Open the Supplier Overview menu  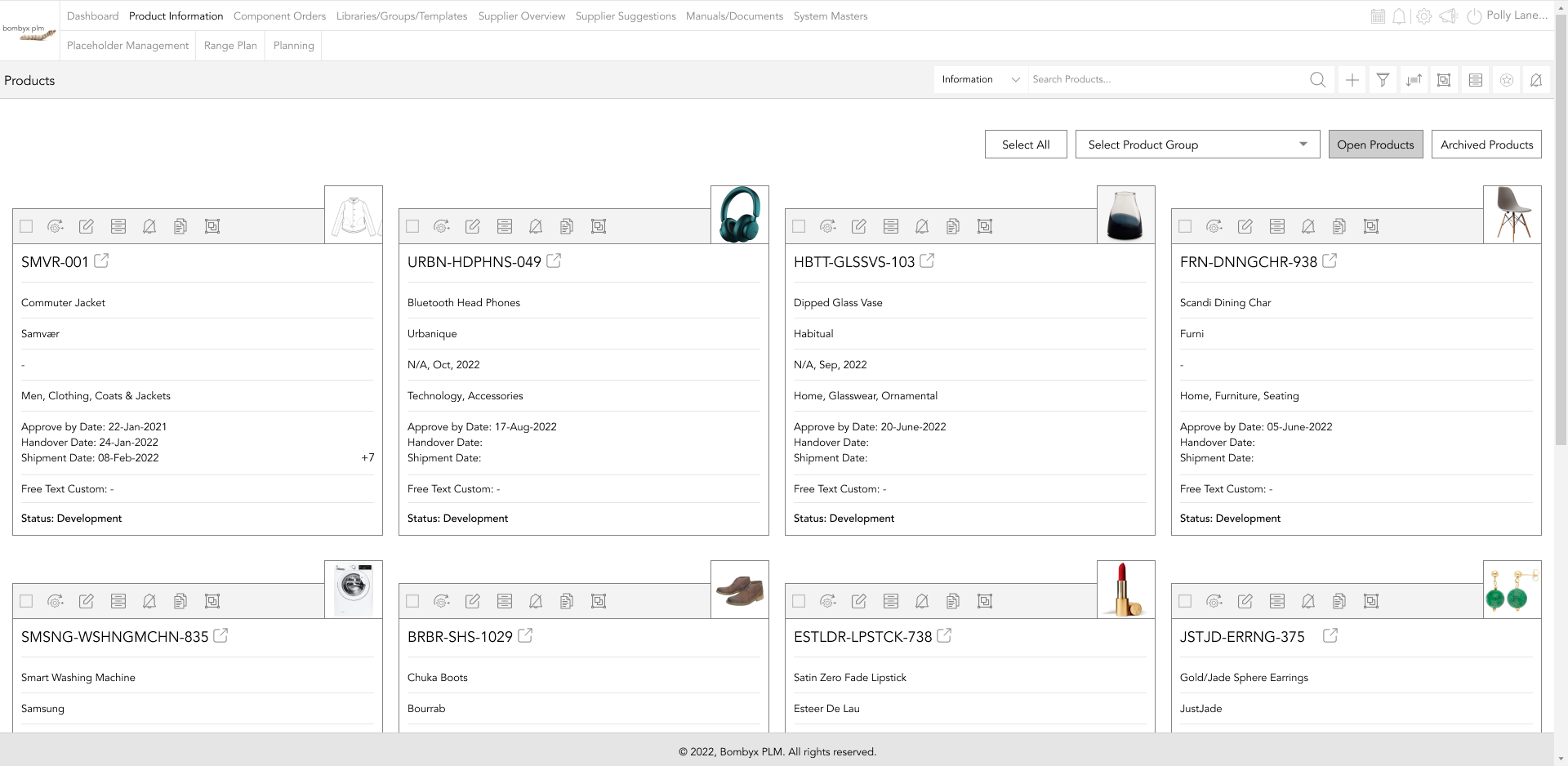522,16
